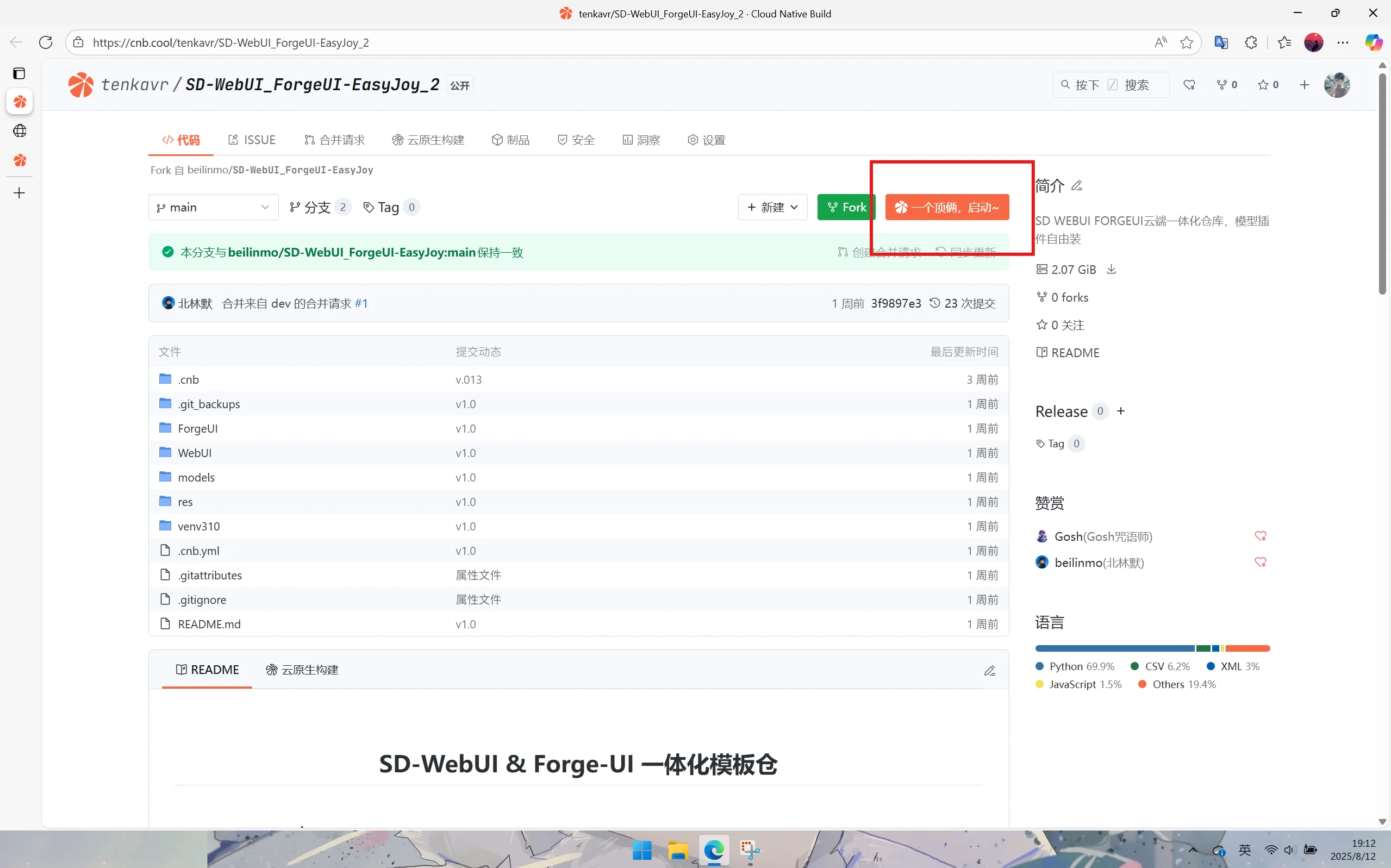Add page to favorites star icon
The image size is (1391, 868).
[1187, 42]
